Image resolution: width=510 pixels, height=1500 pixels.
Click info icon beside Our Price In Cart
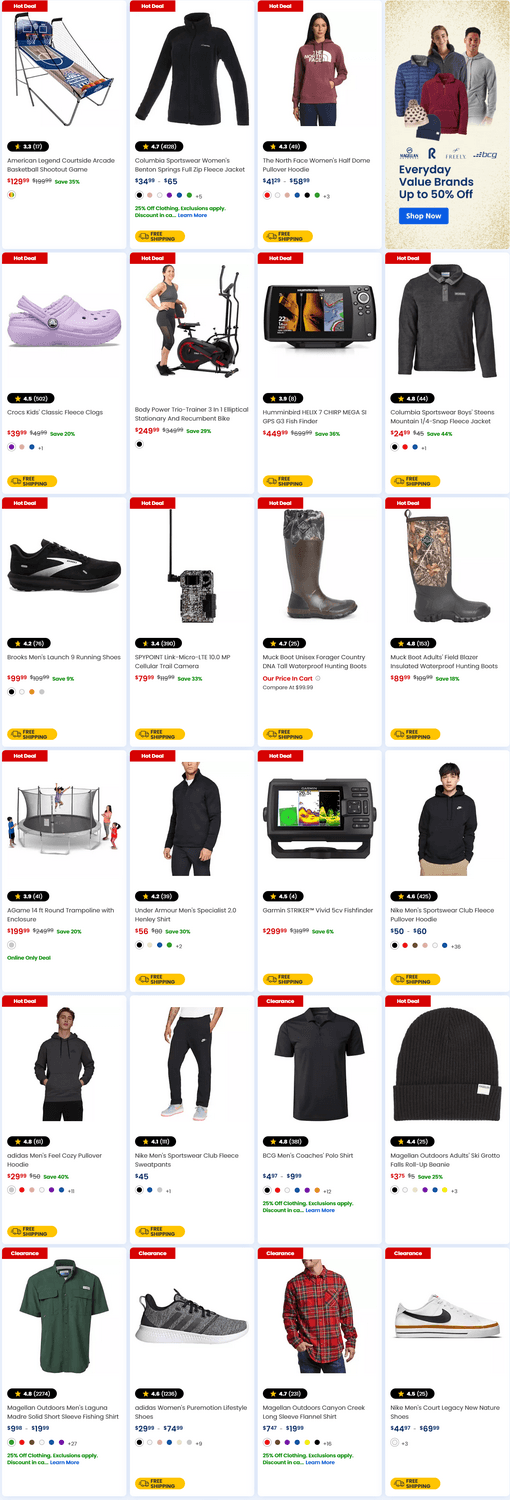click(317, 679)
